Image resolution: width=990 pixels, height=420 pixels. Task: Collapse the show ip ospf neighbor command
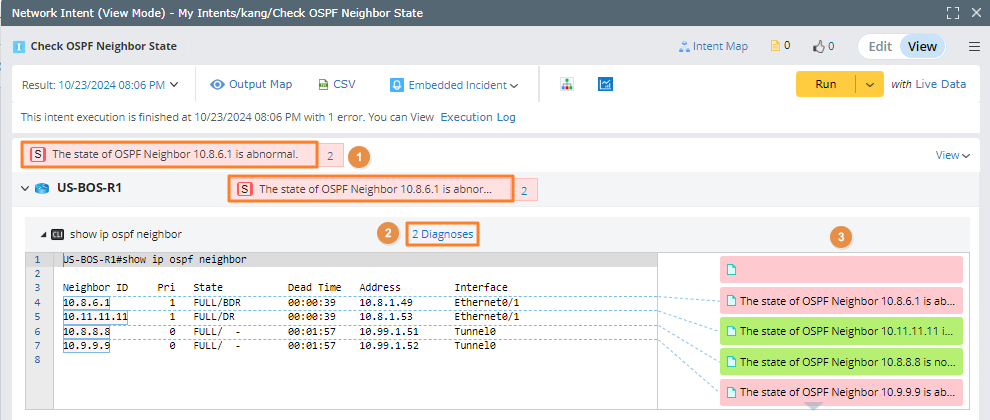tap(43, 234)
